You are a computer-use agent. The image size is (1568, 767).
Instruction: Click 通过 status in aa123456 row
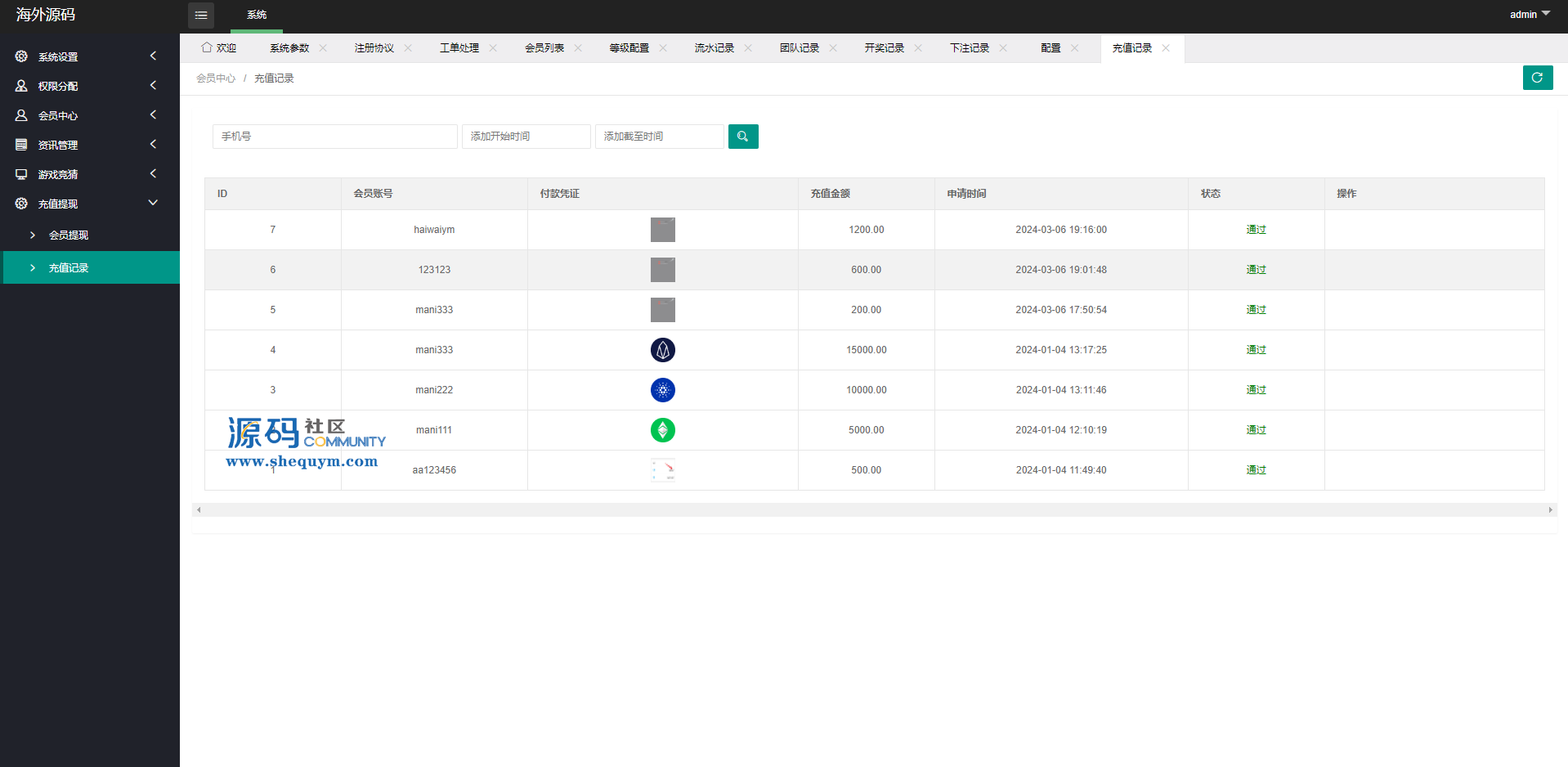[1256, 470]
